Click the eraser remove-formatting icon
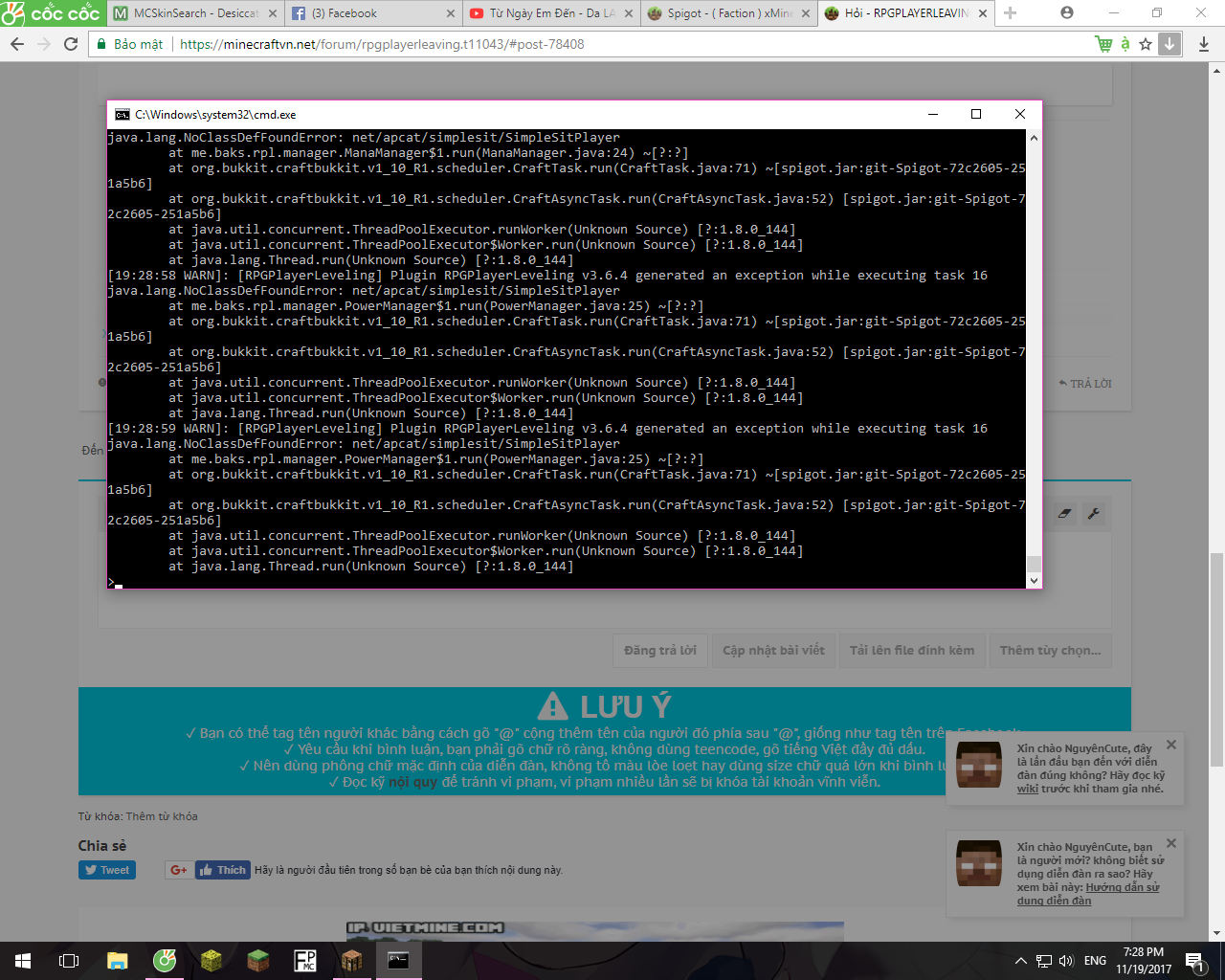Viewport: 1225px width, 980px height. (x=1065, y=514)
